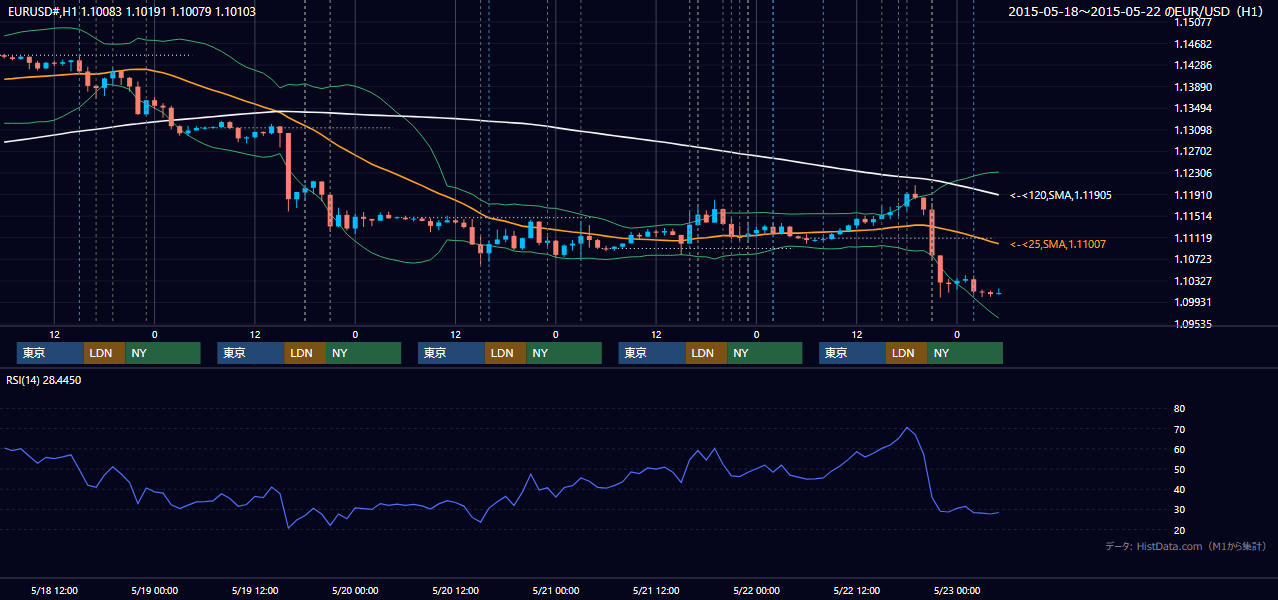Click the 5/21 00:00 date label
This screenshot has height=600, width=1278.
(x=555, y=591)
